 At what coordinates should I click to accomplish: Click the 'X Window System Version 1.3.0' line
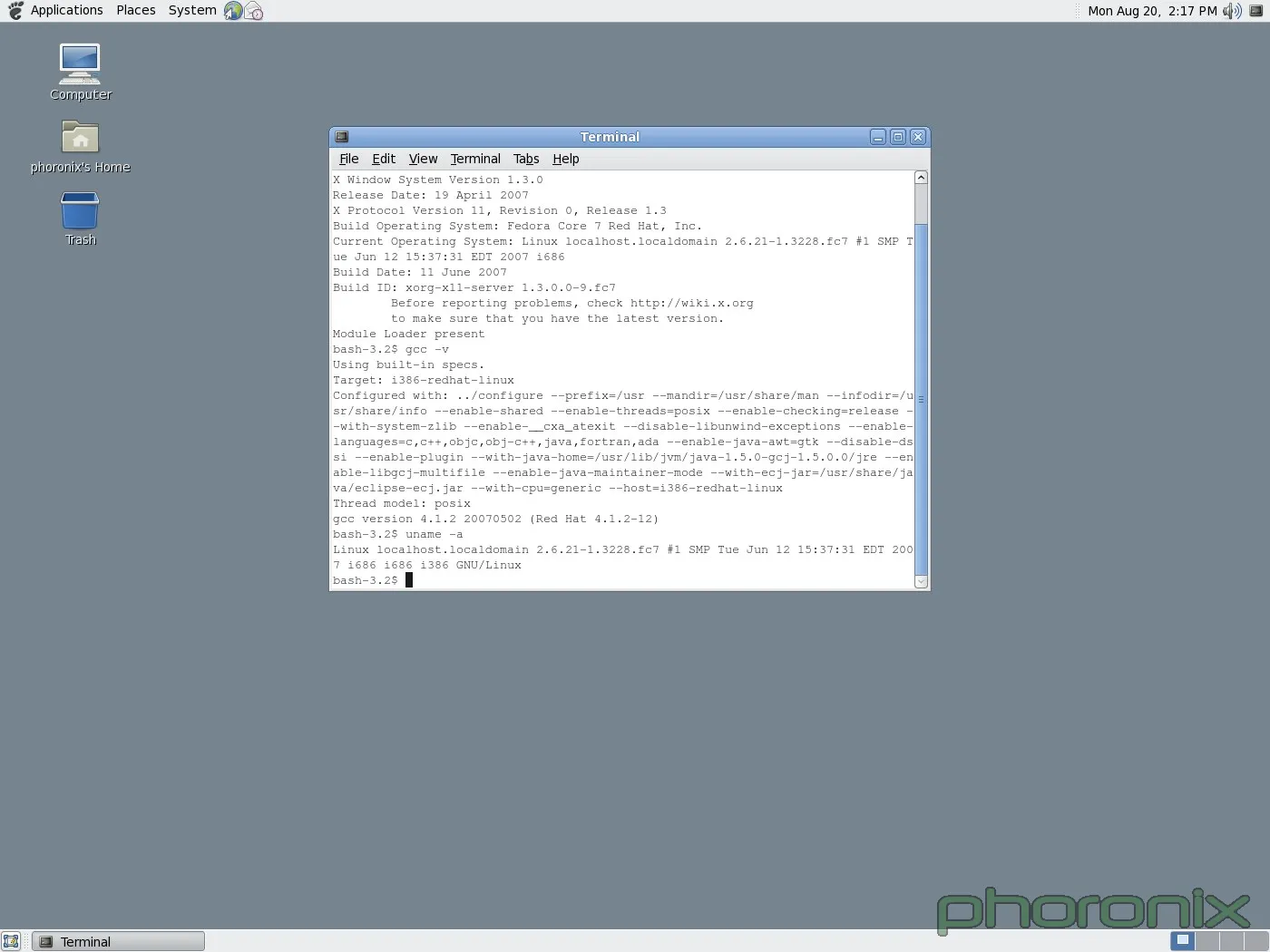(438, 180)
